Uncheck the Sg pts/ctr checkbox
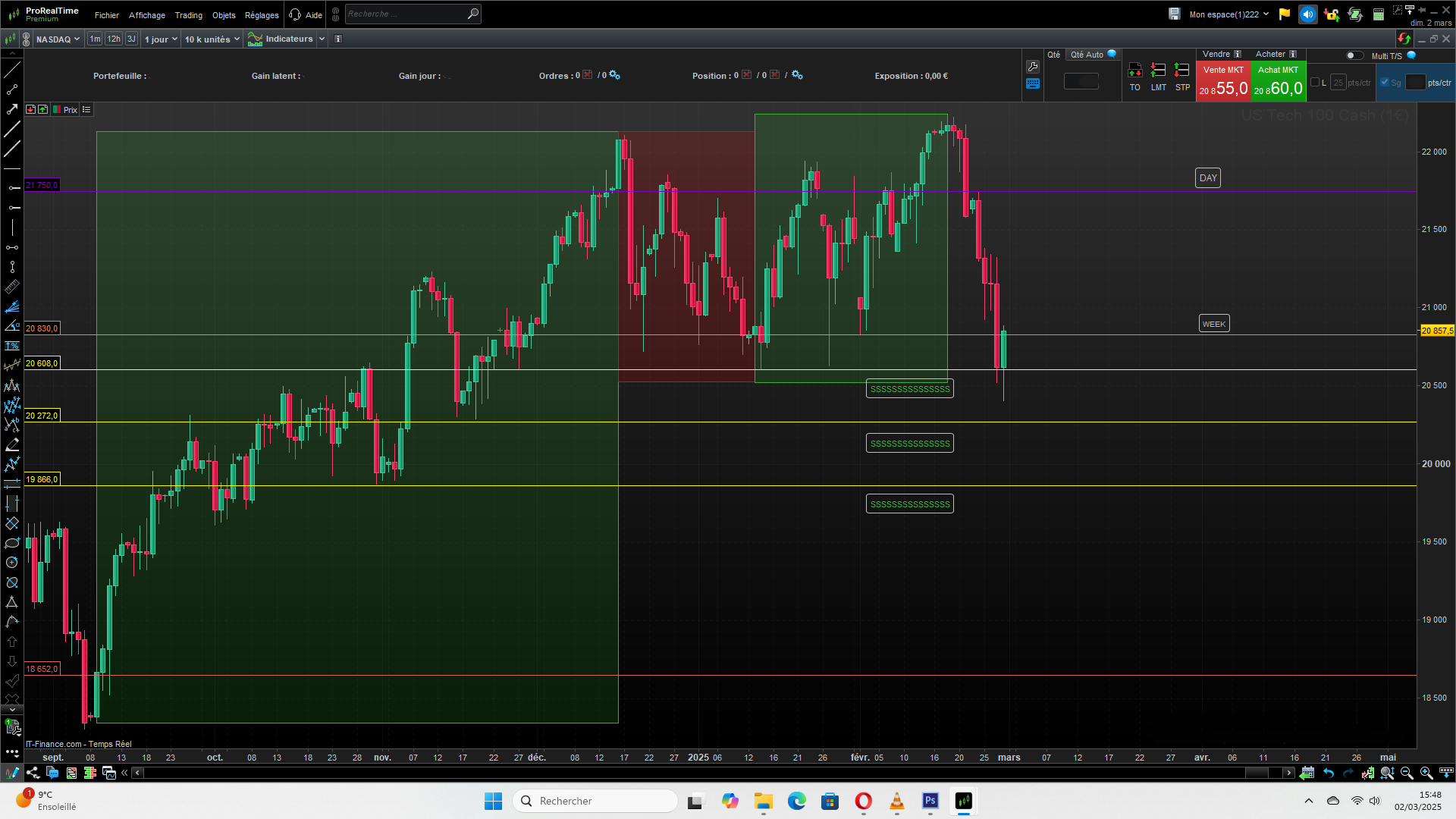Screen dimensions: 1456x819 coord(1385,83)
